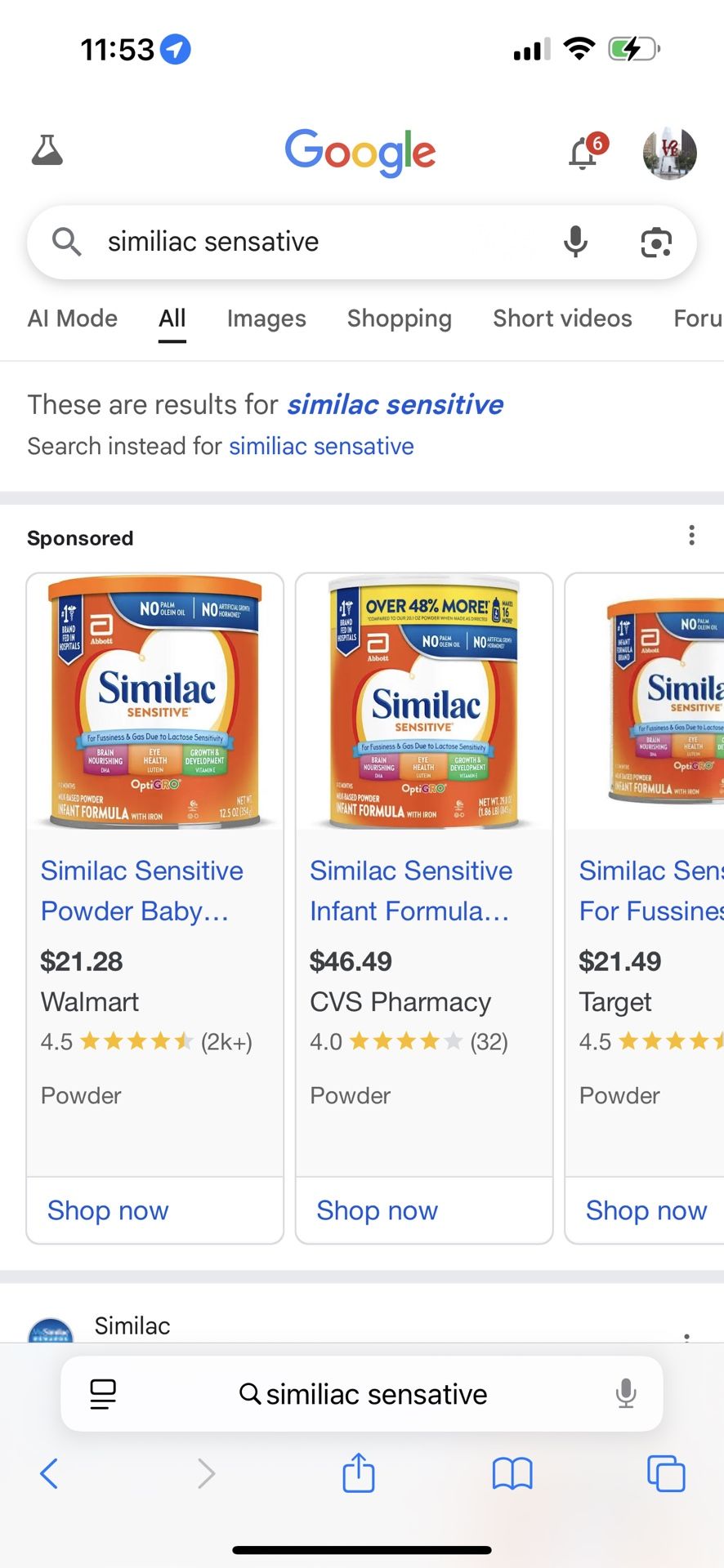Switch to the Images tab
Viewport: 724px width, 1568px height.
(266, 318)
